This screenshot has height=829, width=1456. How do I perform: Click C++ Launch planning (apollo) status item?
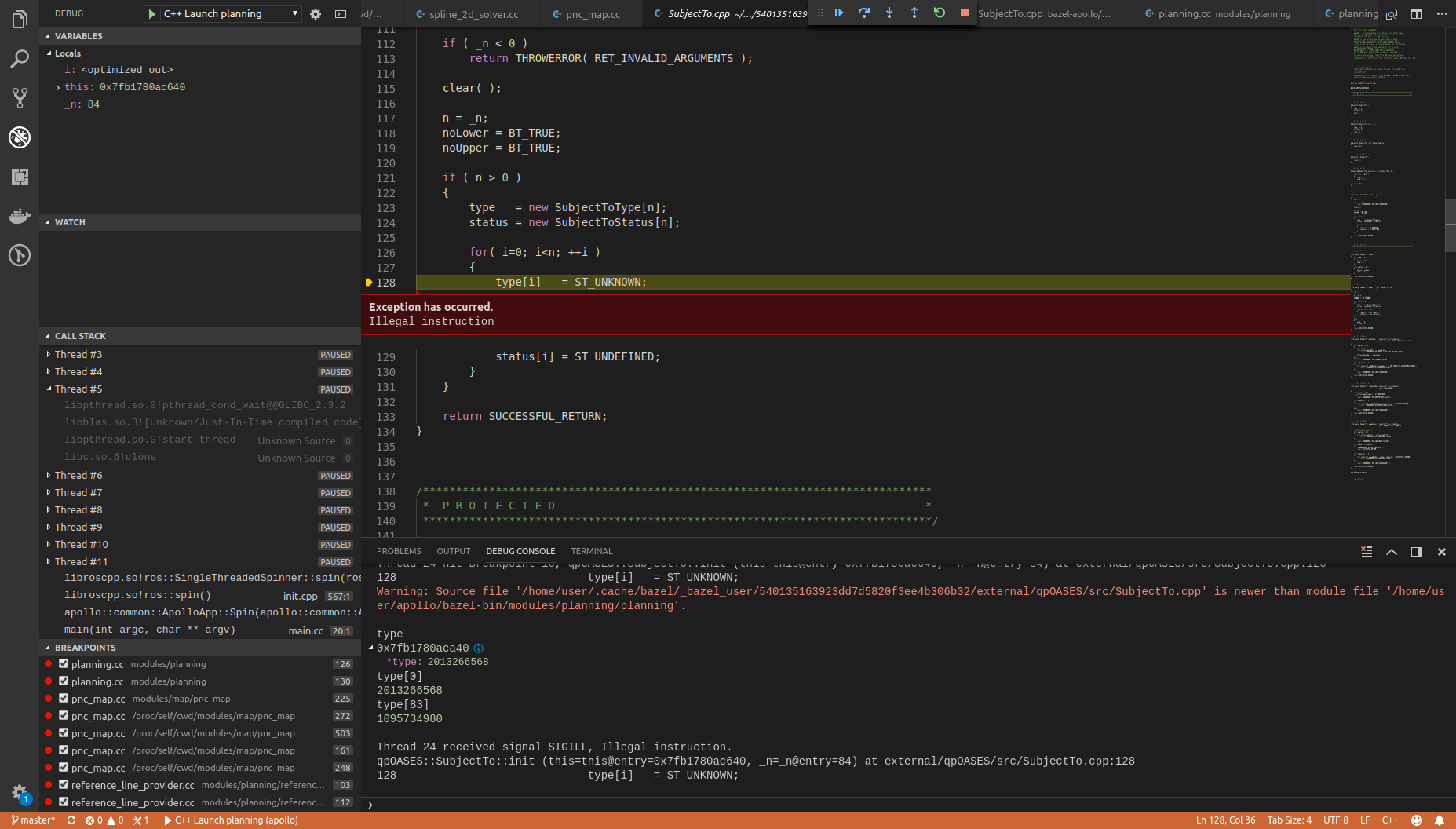pyautogui.click(x=231, y=820)
